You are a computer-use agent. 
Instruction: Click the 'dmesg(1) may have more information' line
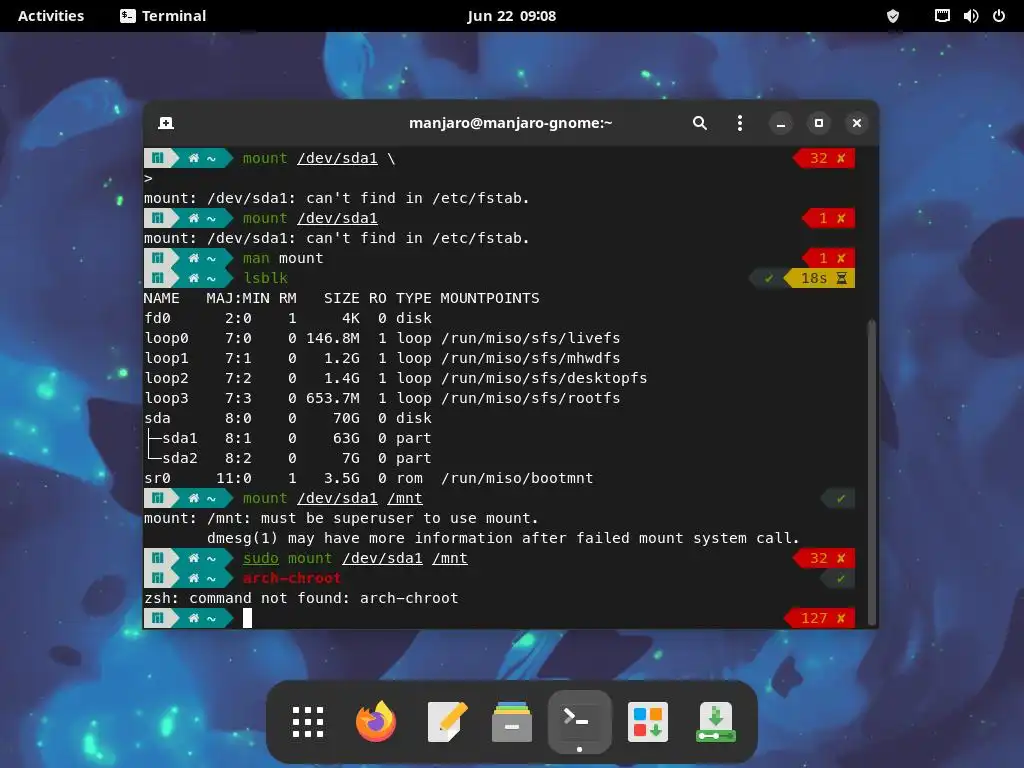click(x=503, y=537)
